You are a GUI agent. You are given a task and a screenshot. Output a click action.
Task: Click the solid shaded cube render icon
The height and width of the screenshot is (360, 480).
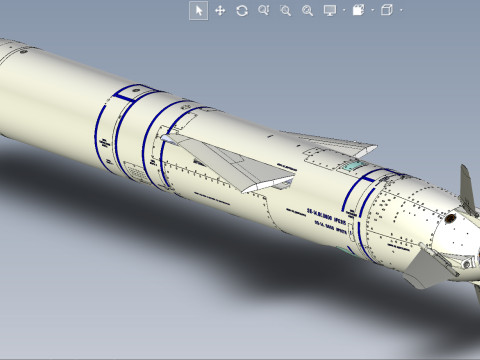358,10
